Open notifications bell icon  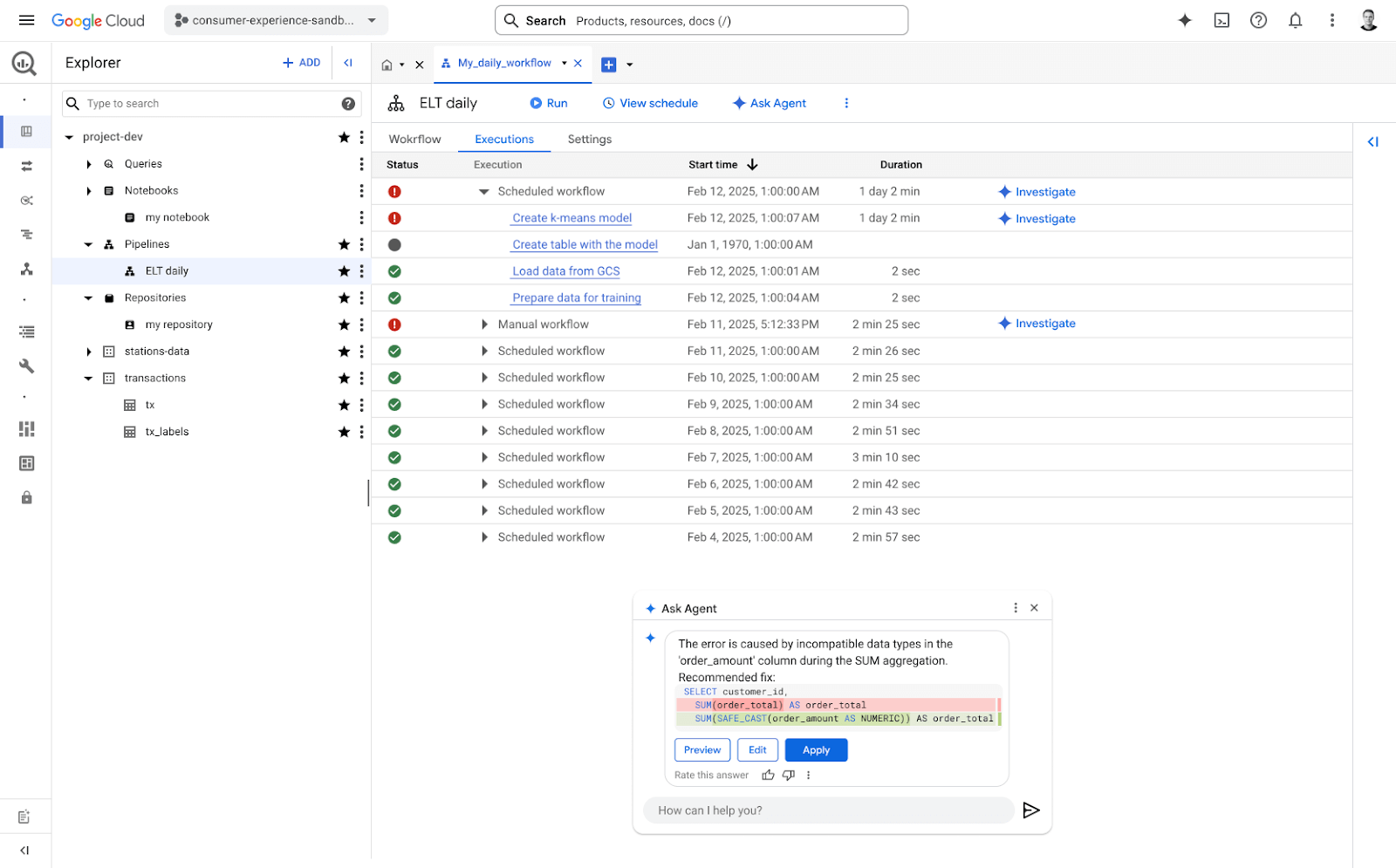point(1296,20)
